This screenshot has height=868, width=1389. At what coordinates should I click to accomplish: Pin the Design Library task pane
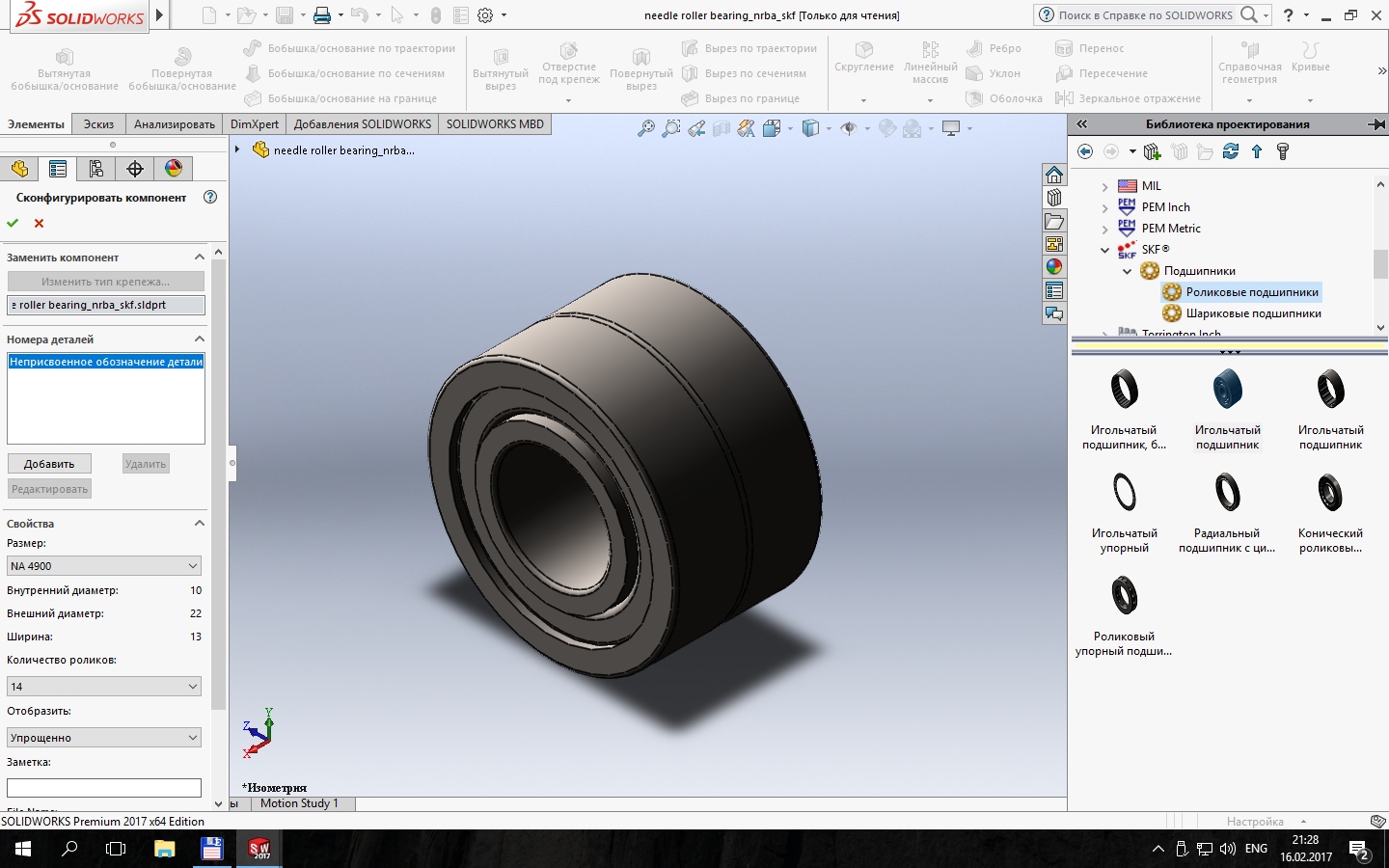1376,124
